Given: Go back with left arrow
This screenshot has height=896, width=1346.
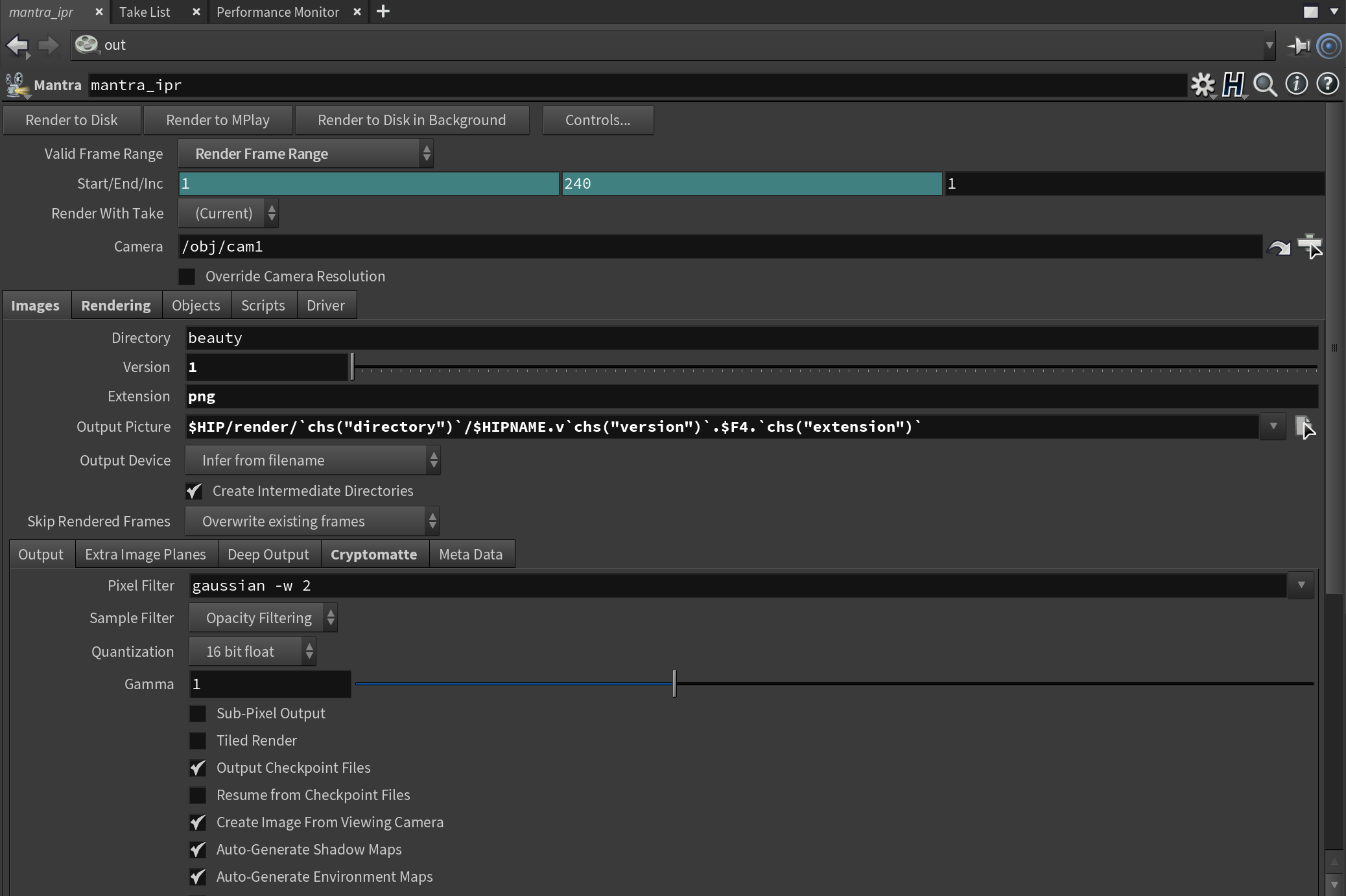Looking at the screenshot, I should pos(18,45).
